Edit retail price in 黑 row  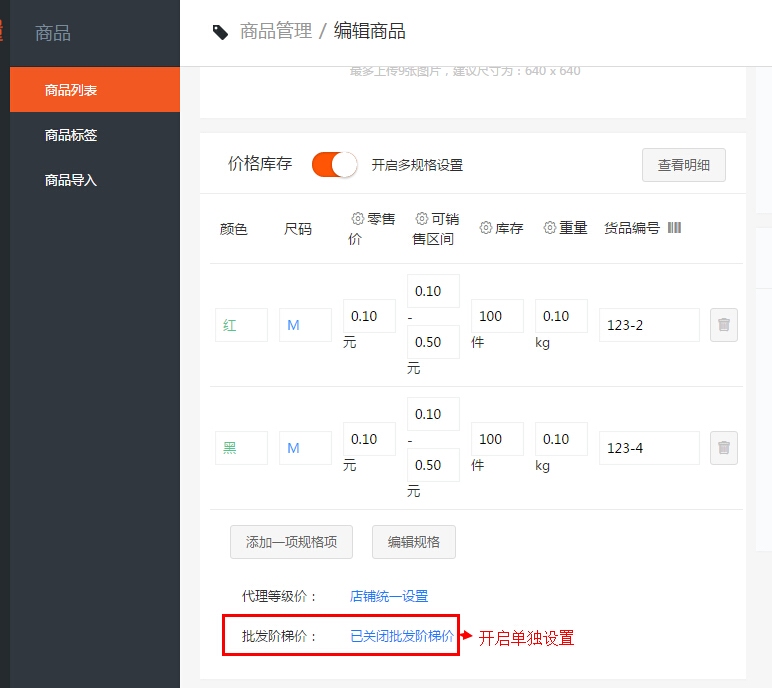pos(369,439)
